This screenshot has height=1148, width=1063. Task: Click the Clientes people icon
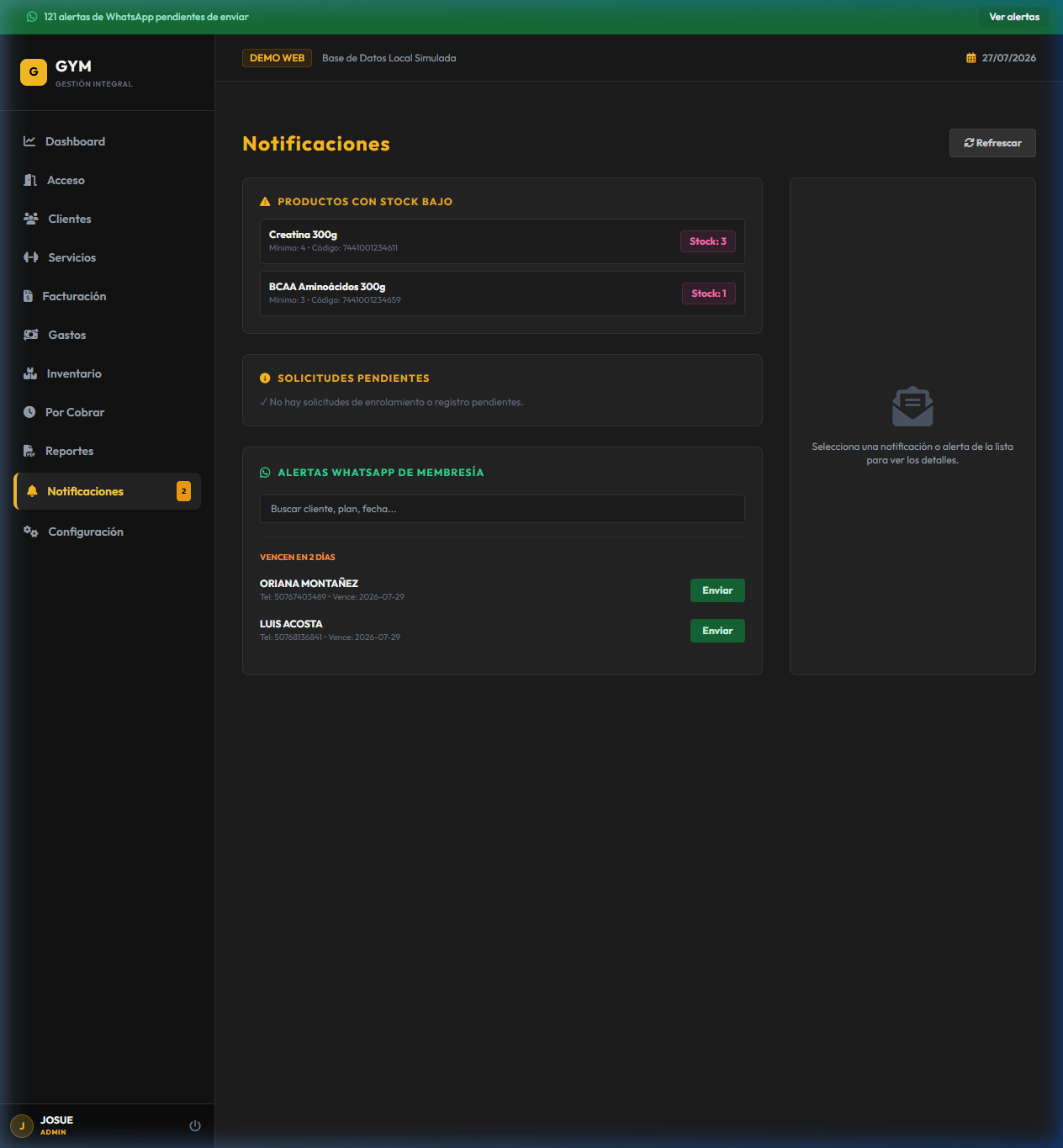point(31,219)
